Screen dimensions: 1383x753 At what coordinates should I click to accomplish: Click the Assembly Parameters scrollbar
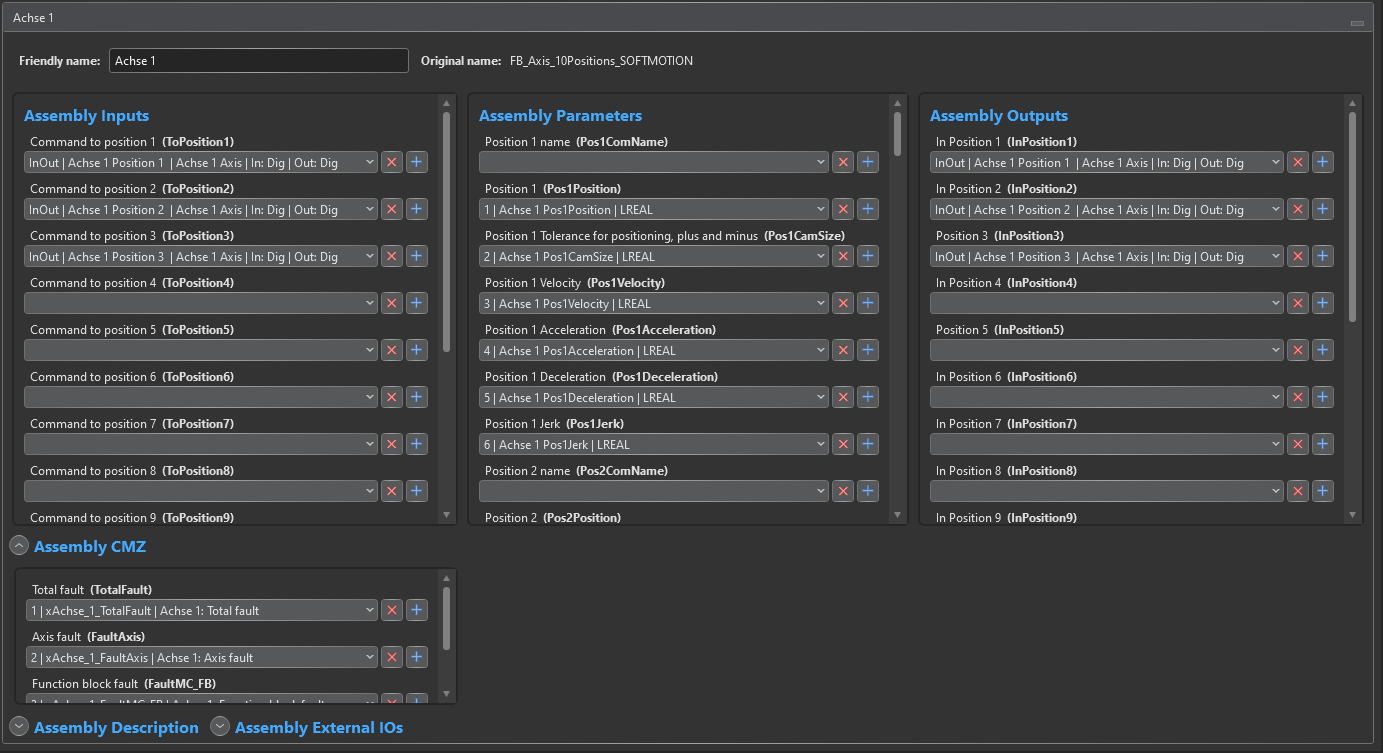897,133
